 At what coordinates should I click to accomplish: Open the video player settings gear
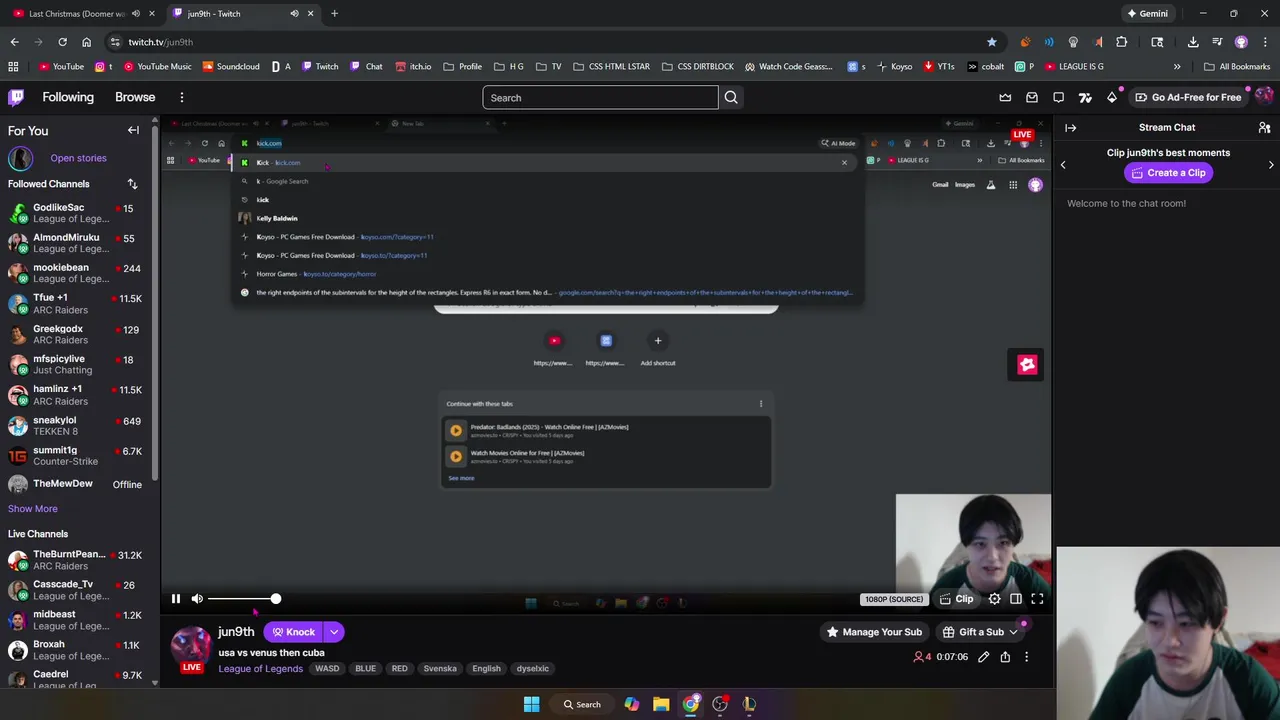click(994, 599)
